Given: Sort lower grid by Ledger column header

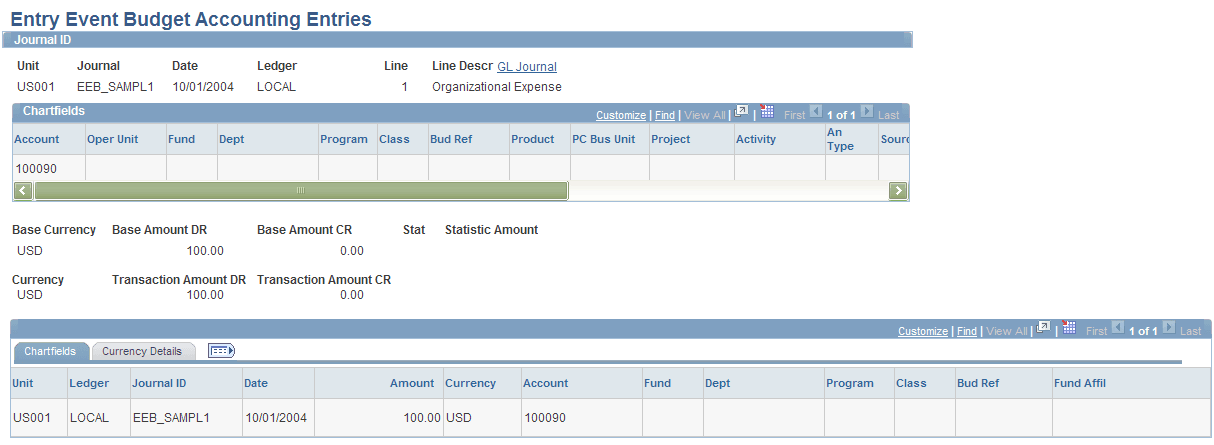Looking at the screenshot, I should click(88, 383).
